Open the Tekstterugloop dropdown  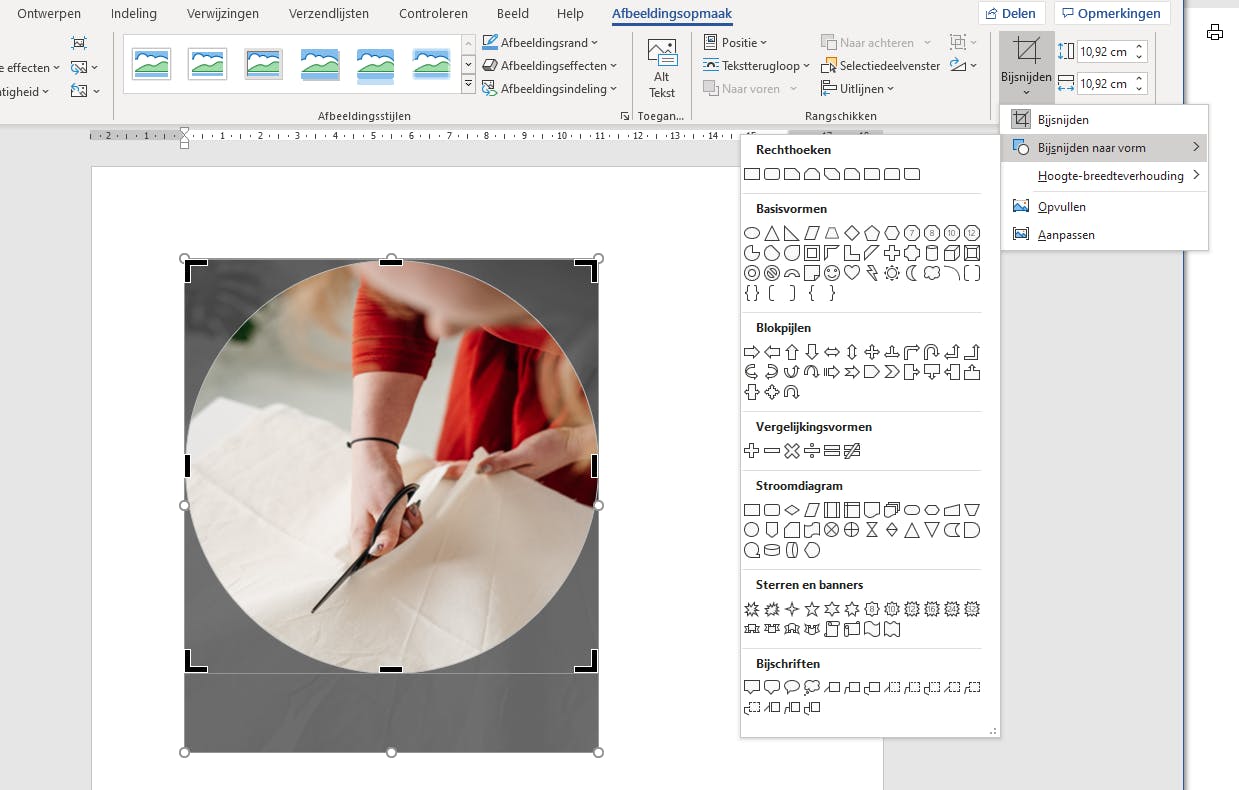coord(757,66)
